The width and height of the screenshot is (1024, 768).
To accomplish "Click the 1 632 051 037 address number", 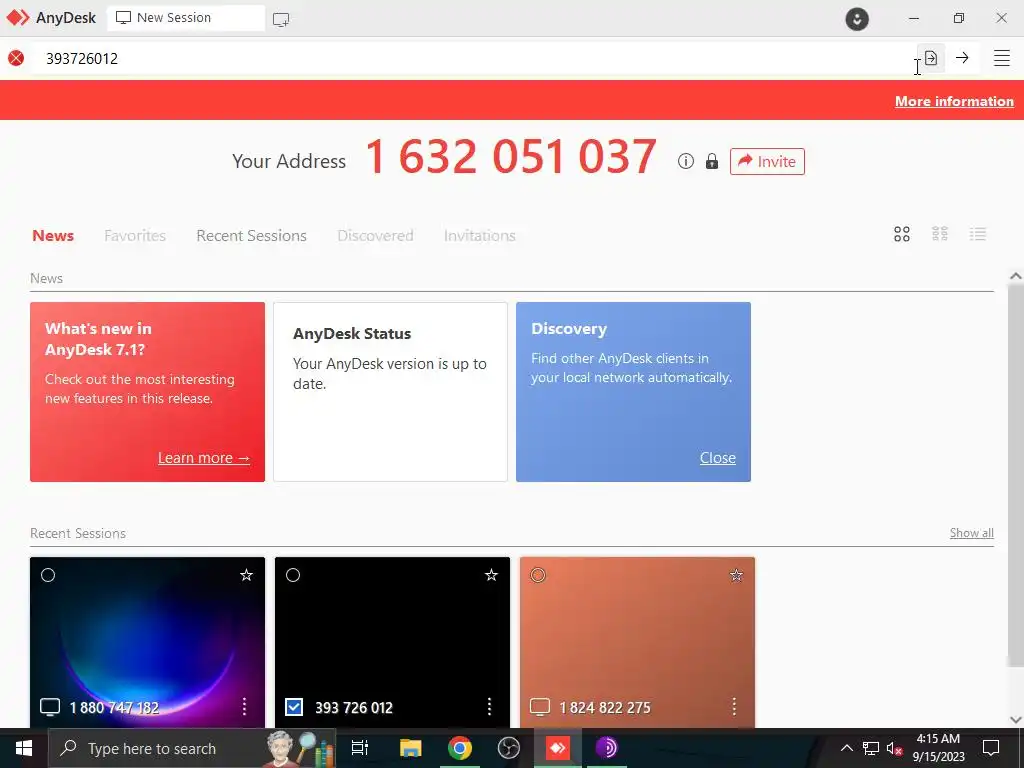I will point(511,157).
